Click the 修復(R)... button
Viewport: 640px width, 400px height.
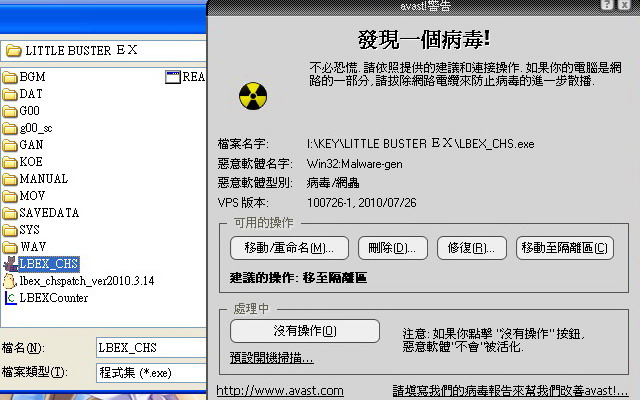(x=472, y=248)
